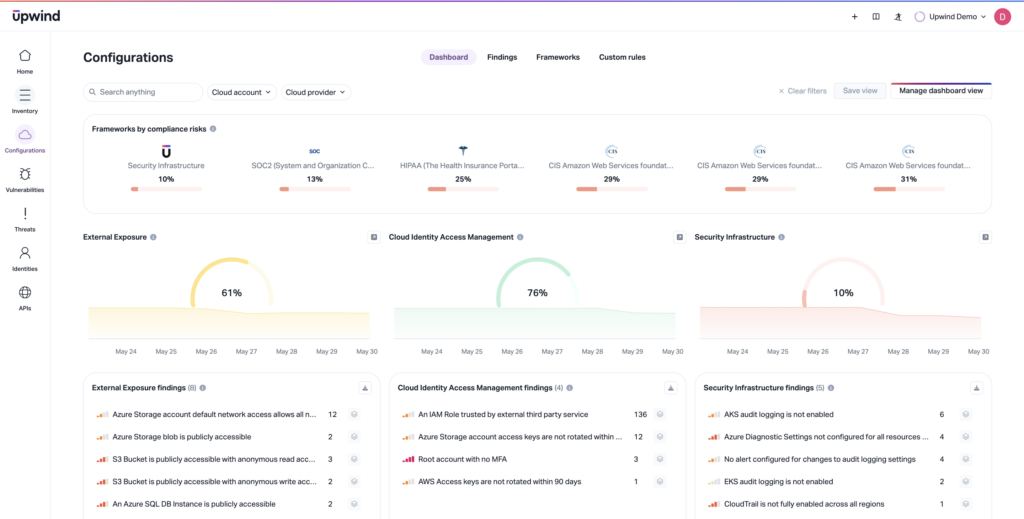Image resolution: width=1024 pixels, height=519 pixels.
Task: Click shield icon on IAM Role trusted row
Action: tap(660, 415)
